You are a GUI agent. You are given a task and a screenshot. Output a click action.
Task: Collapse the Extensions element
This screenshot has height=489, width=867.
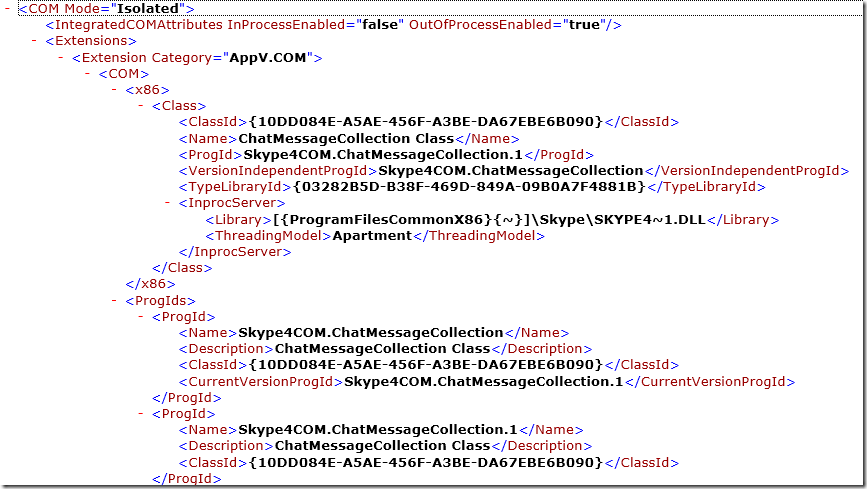point(34,40)
